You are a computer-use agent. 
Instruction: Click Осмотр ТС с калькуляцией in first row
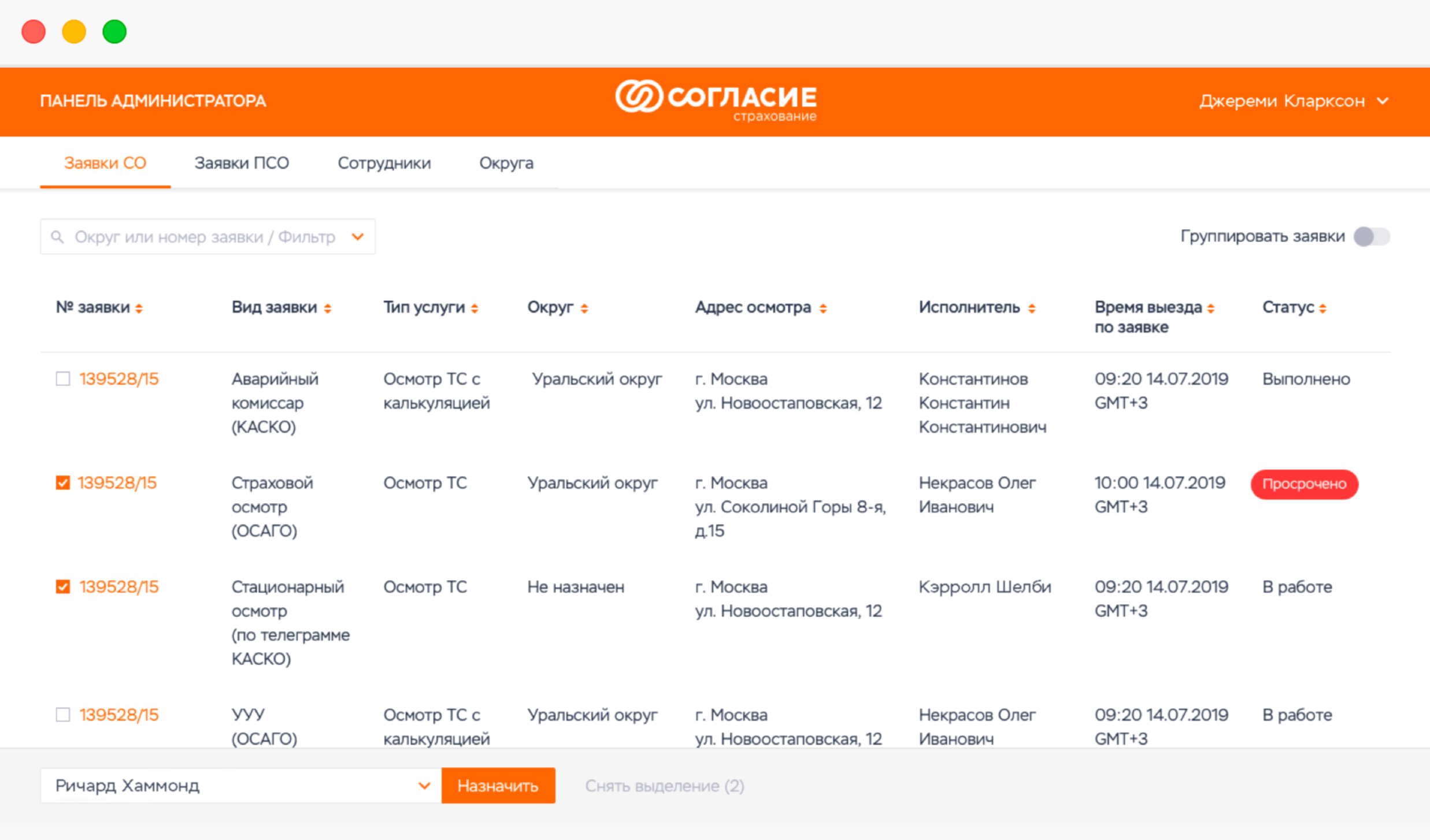coord(437,391)
